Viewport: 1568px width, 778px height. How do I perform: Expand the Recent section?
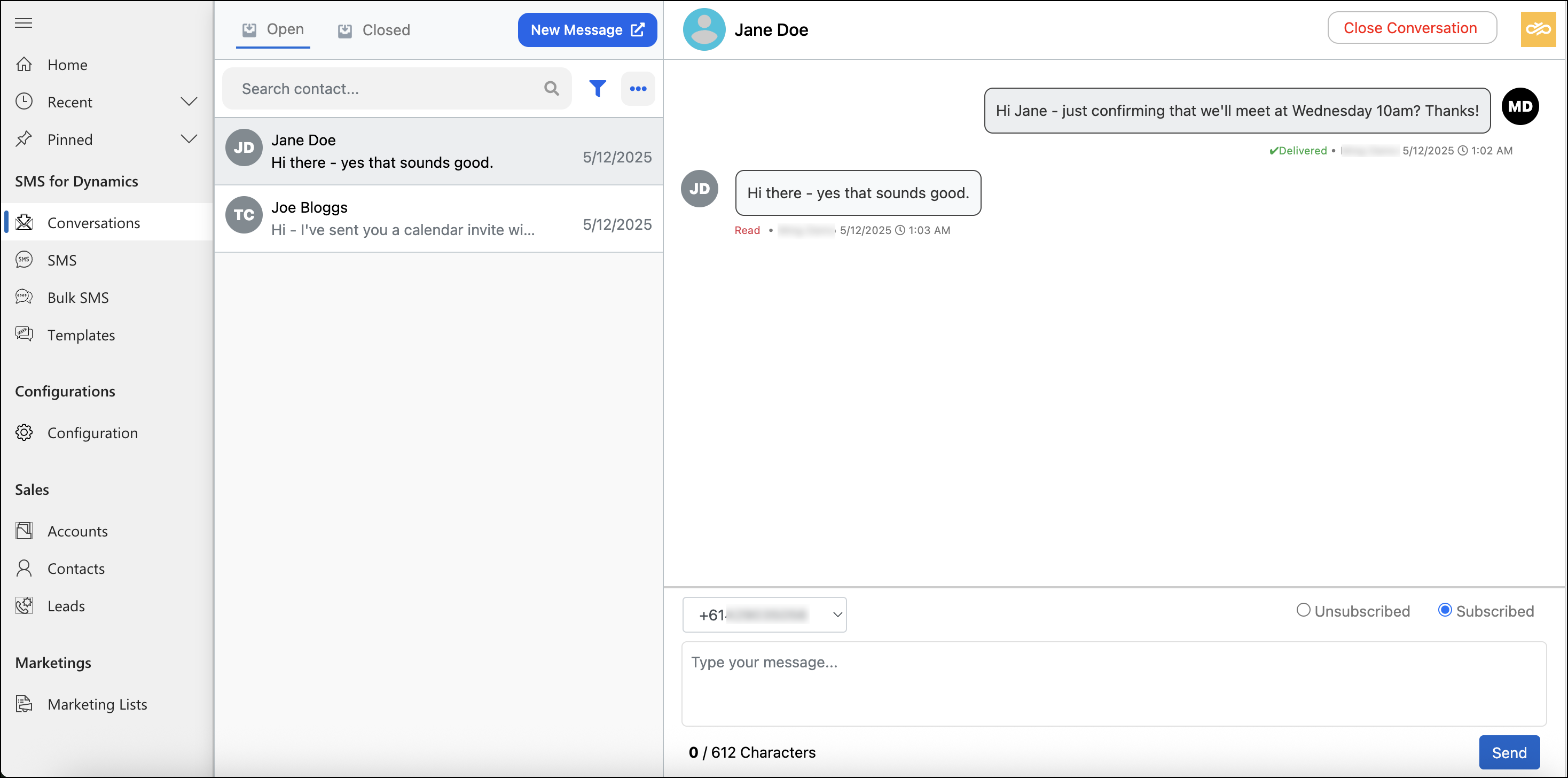coord(189,102)
